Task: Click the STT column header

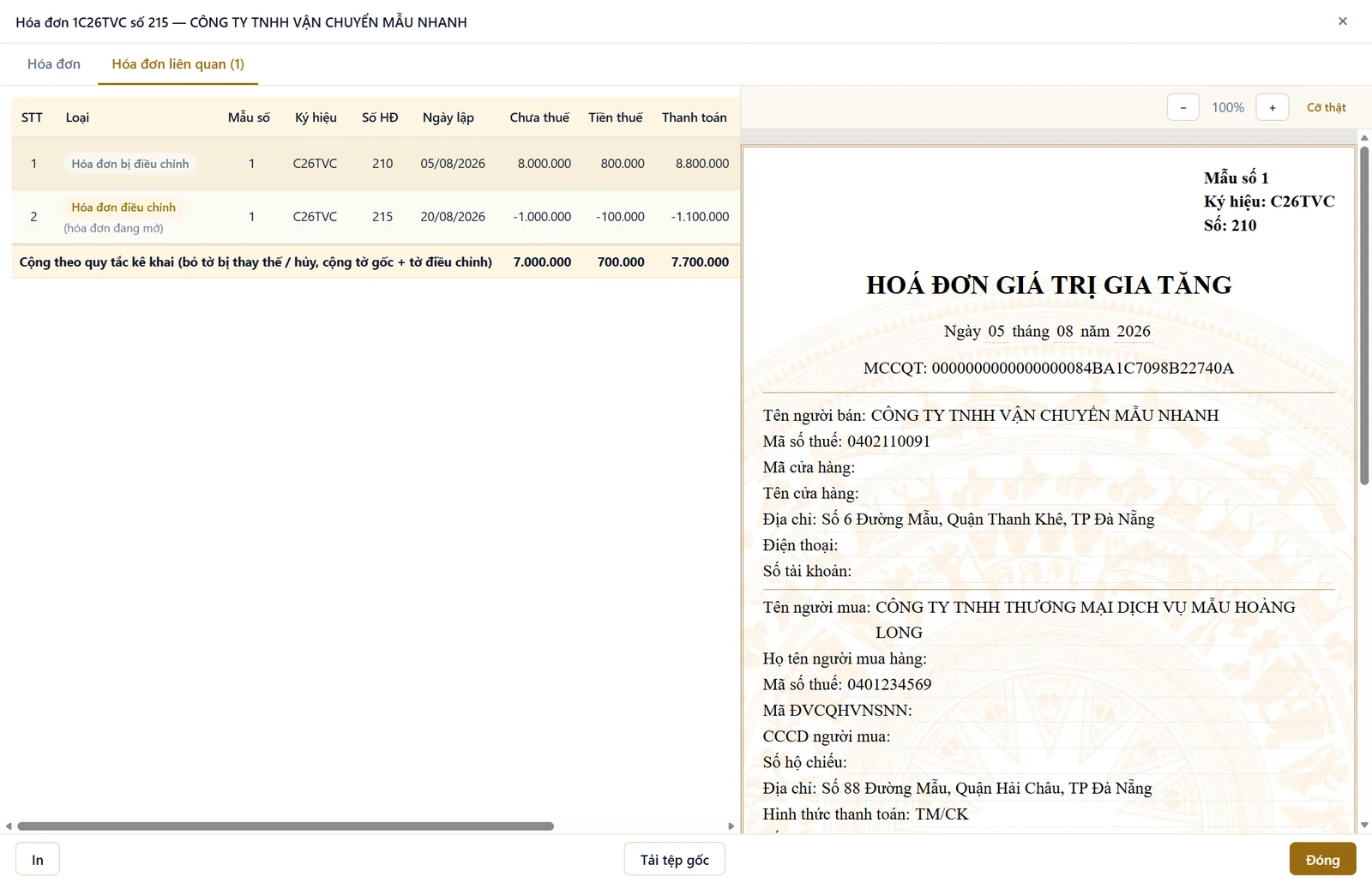Action: [32, 117]
